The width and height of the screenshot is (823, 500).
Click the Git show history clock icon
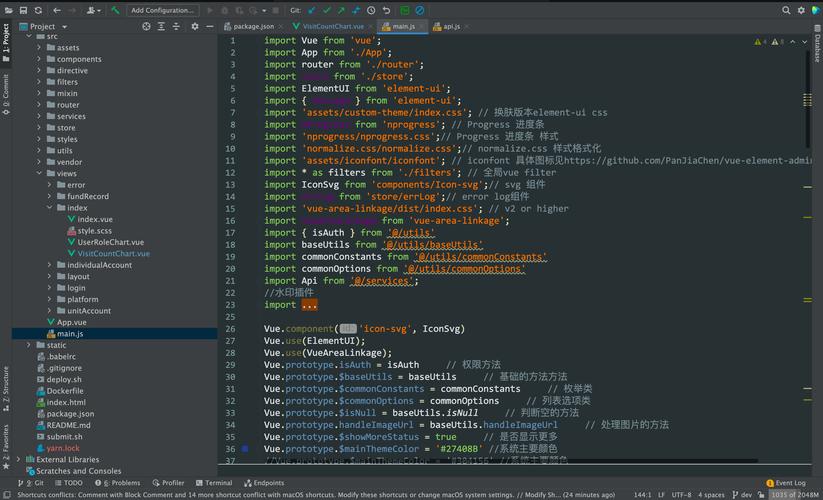371,10
